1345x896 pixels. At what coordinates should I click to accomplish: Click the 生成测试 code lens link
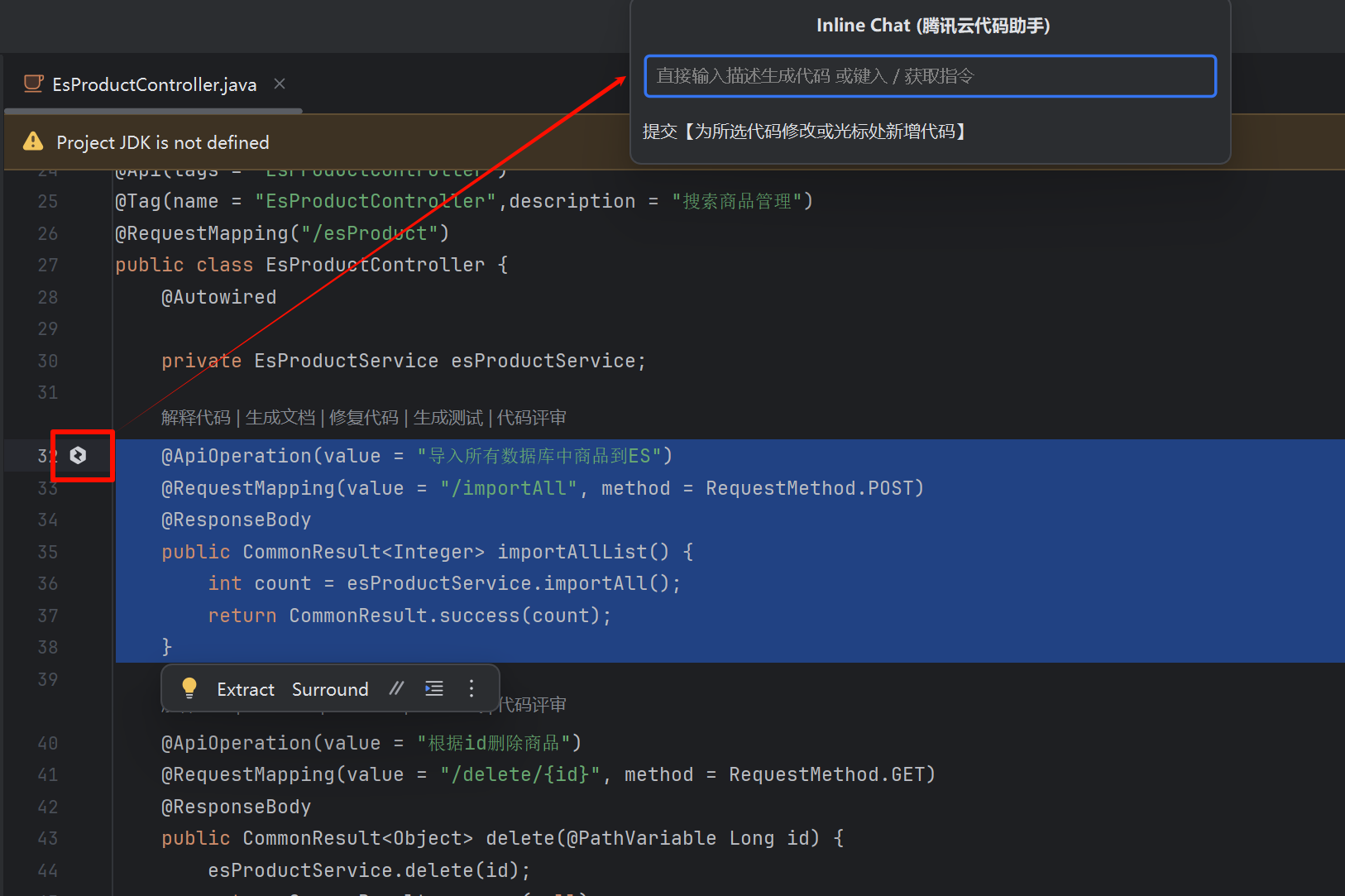(x=448, y=418)
